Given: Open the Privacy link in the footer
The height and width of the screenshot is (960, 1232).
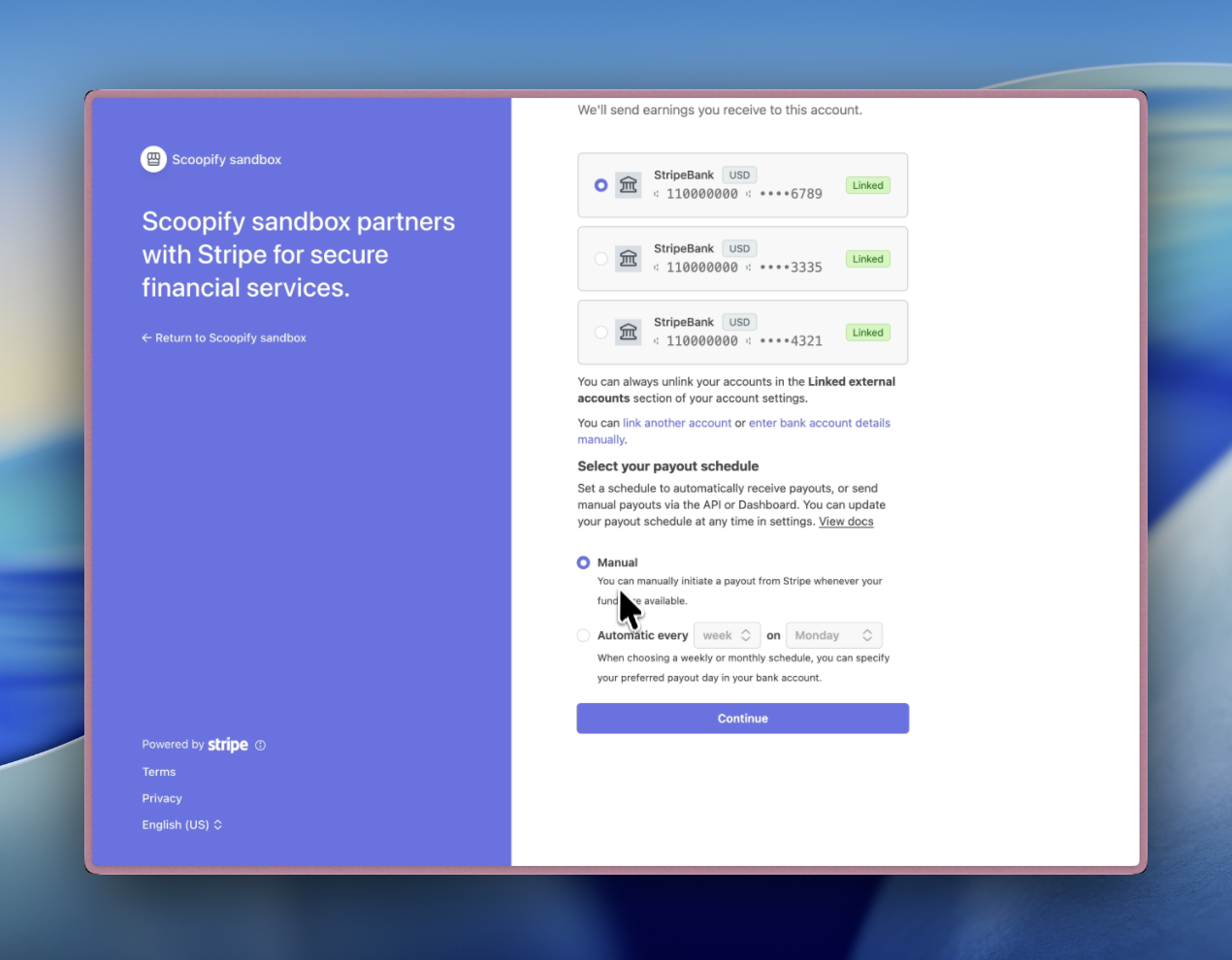Looking at the screenshot, I should click(162, 799).
